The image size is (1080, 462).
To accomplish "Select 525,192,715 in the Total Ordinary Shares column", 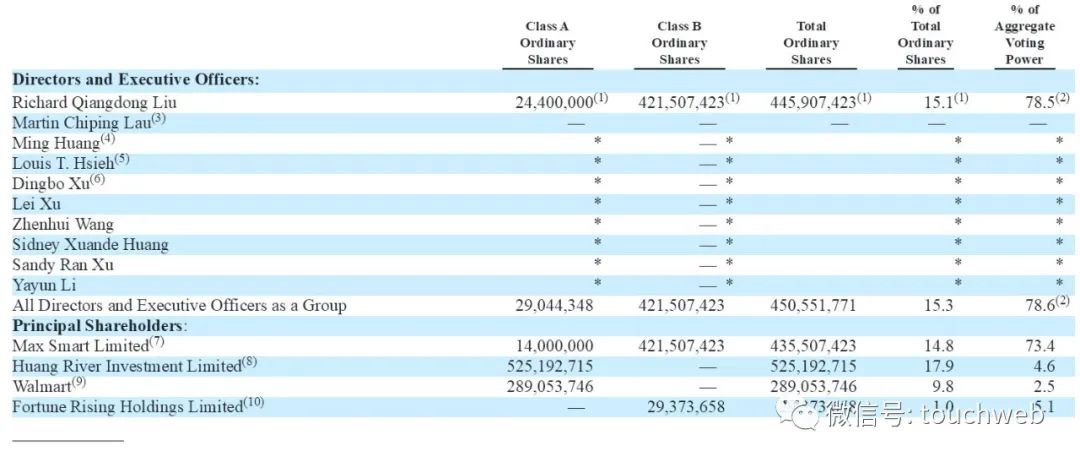I will pyautogui.click(x=813, y=366).
